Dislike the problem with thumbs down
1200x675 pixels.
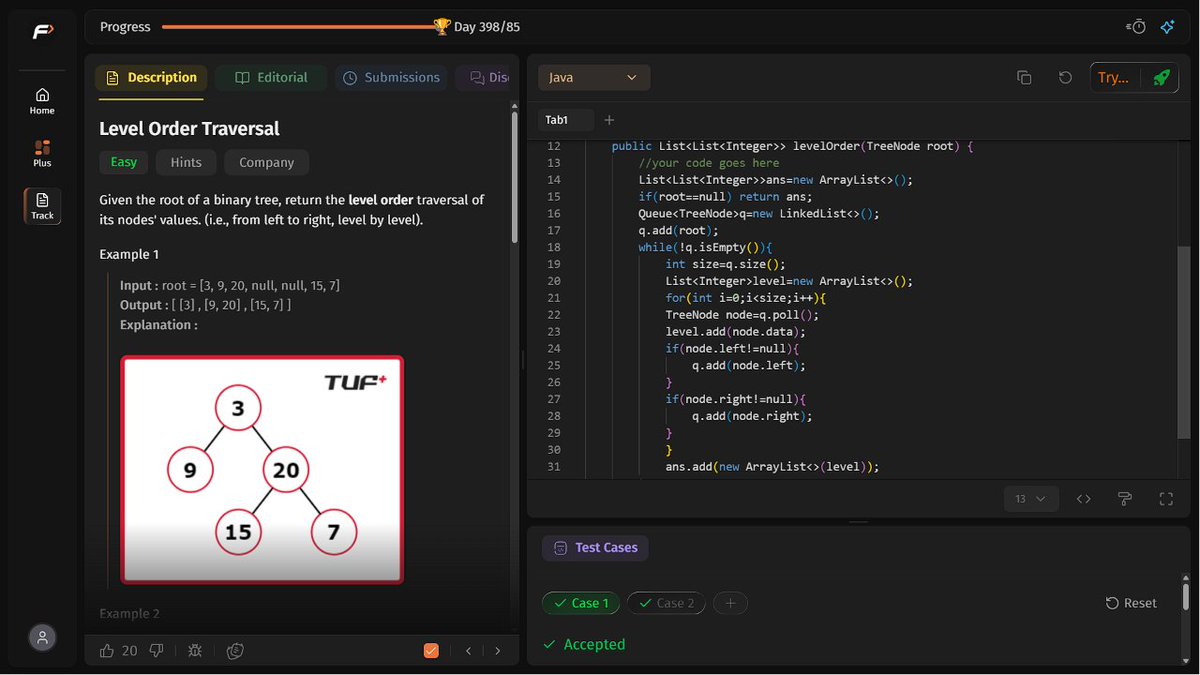pos(156,651)
